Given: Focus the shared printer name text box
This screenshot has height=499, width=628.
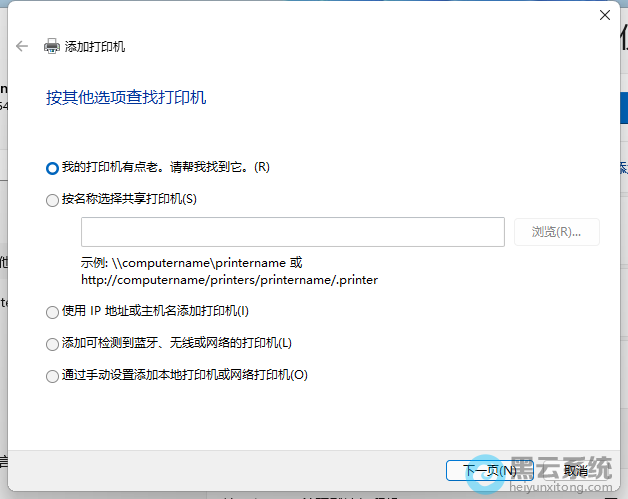Looking at the screenshot, I should coord(292,232).
